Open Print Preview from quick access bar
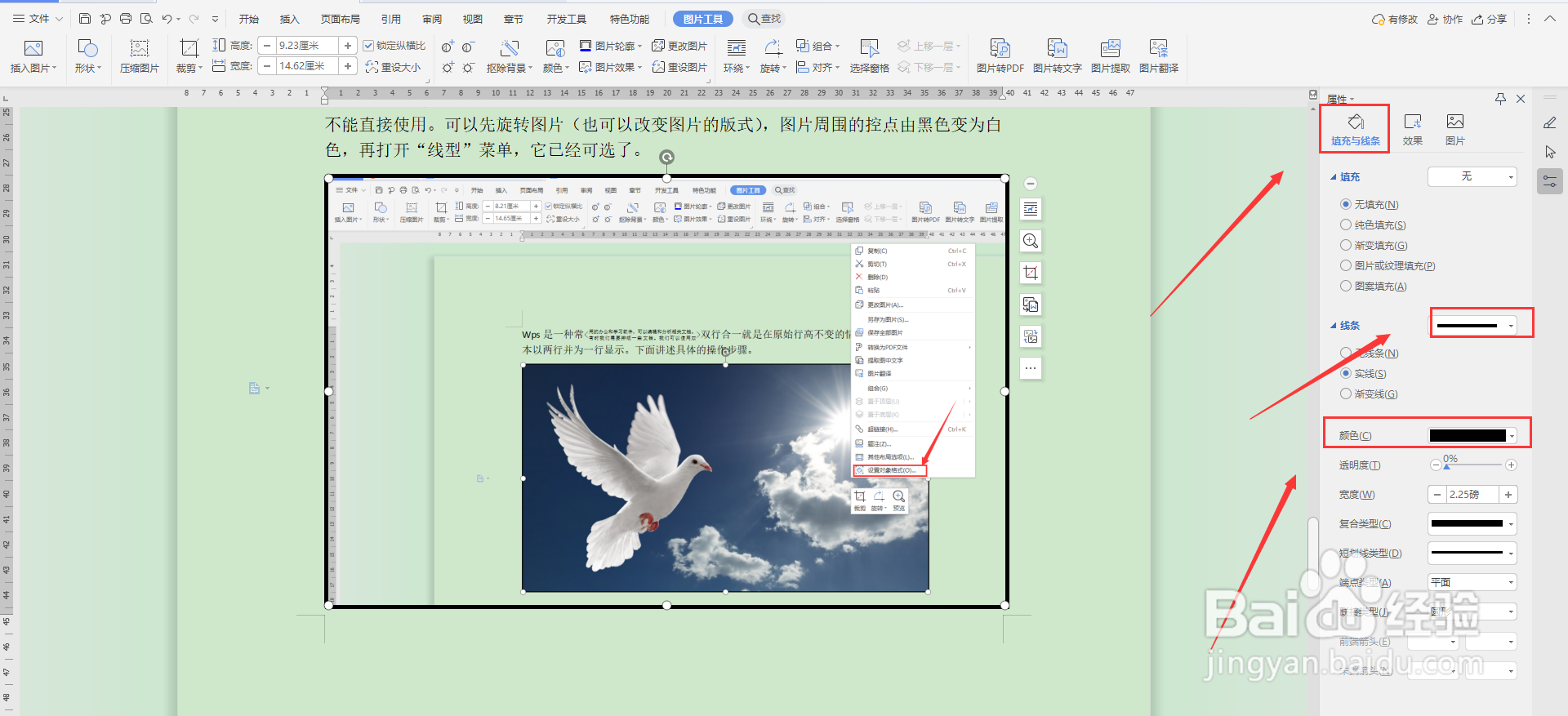The height and width of the screenshot is (716, 1568). [146, 19]
